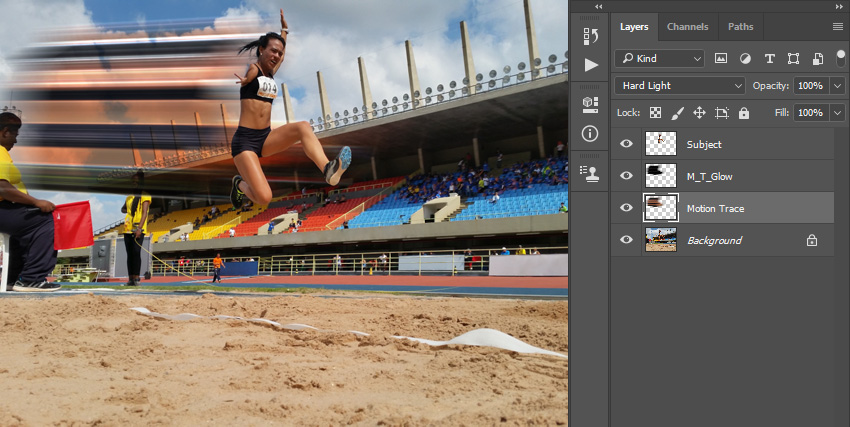
Task: Open the Info panel icon
Action: point(590,133)
